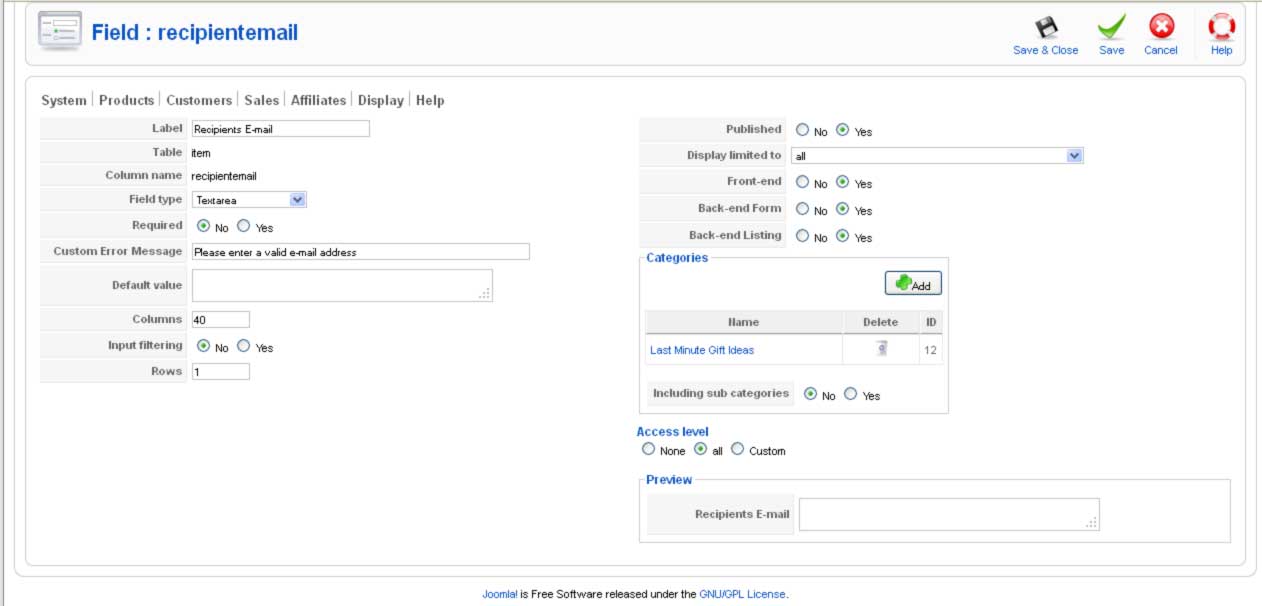This screenshot has width=1262, height=606.
Task: Open Help via the lifebuoy icon
Action: [x=1221, y=27]
